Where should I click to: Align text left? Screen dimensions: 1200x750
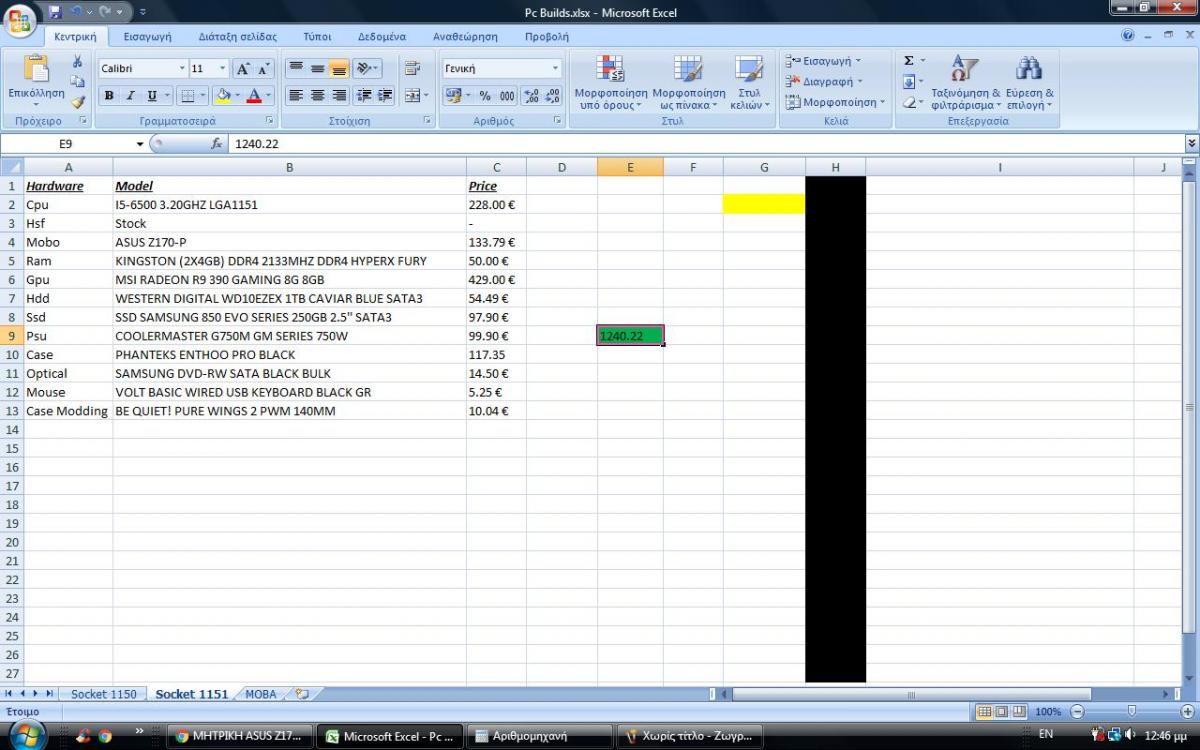point(296,96)
